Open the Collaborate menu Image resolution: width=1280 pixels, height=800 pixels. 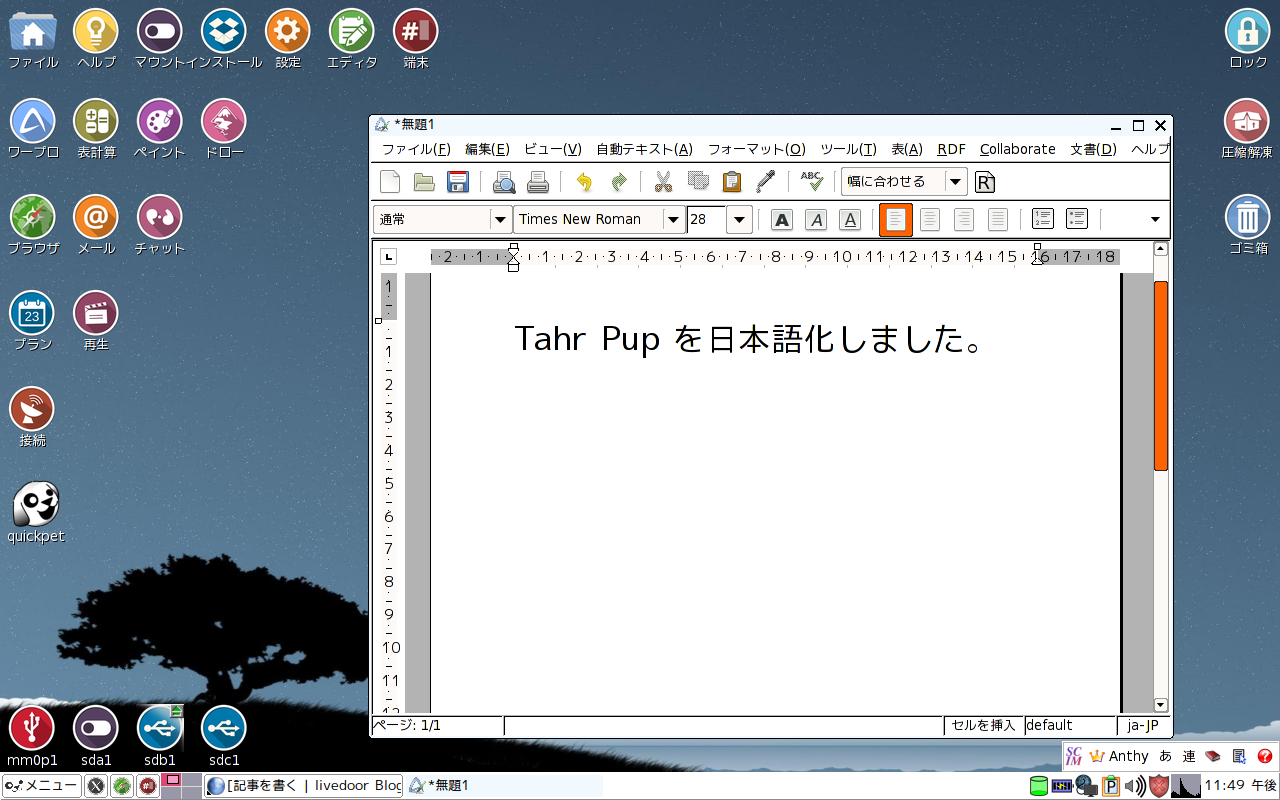tap(1017, 149)
